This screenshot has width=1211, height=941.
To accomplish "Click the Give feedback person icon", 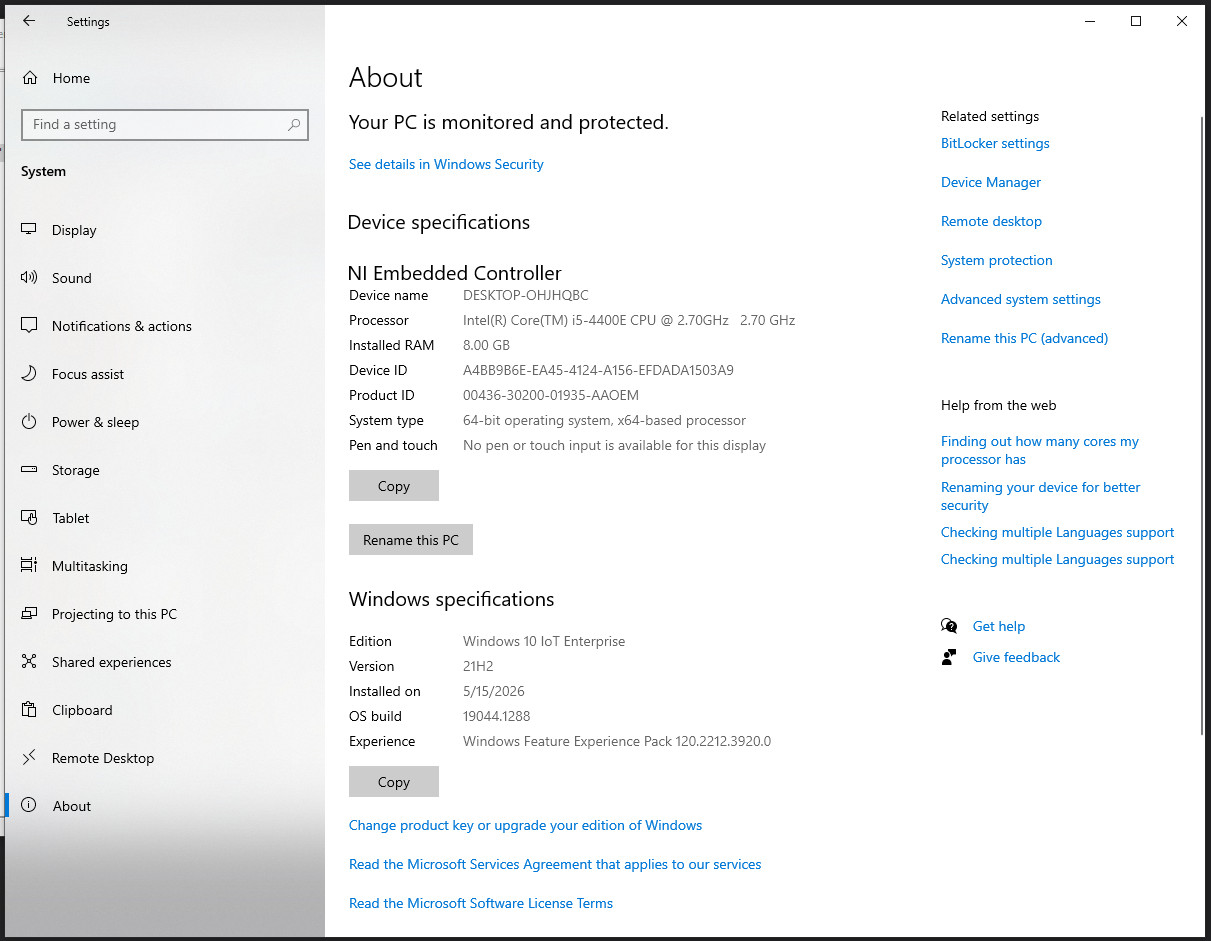I will [949, 657].
